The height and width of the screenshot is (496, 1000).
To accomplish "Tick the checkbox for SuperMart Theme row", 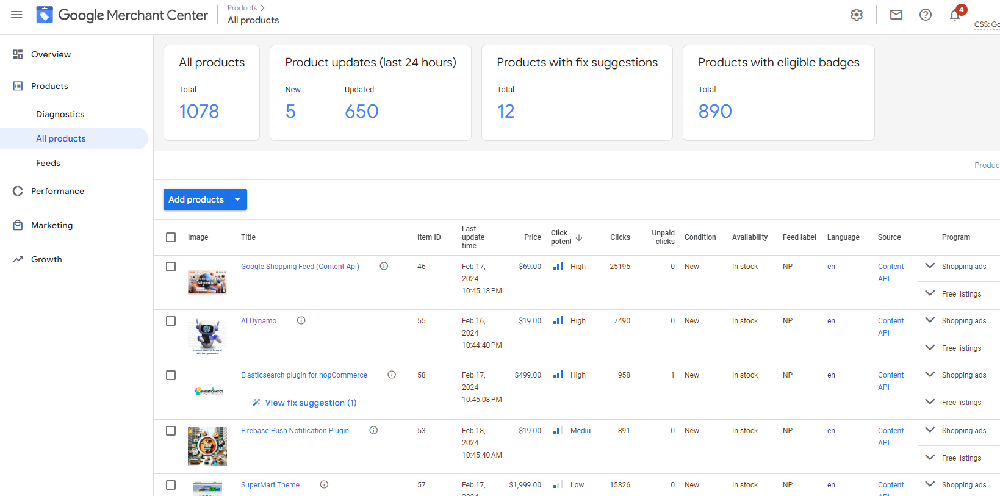I will tap(171, 485).
